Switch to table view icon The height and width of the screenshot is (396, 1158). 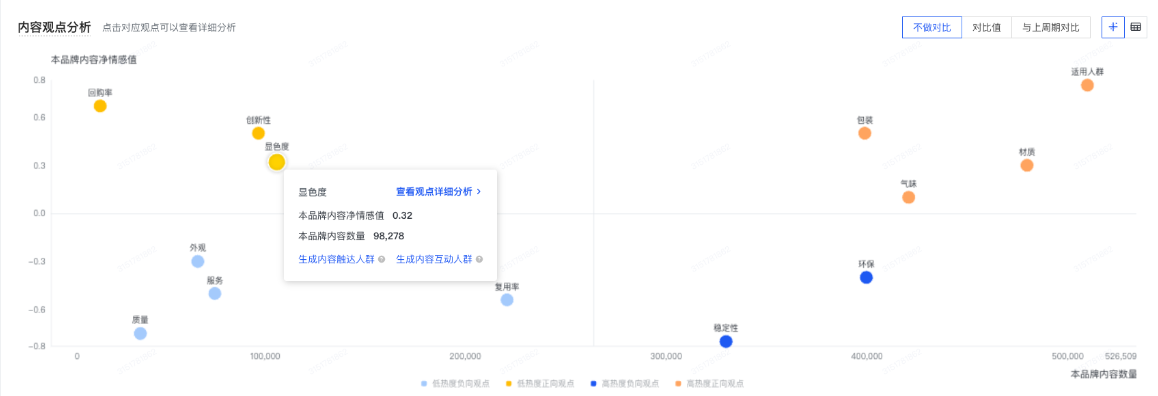1136,27
